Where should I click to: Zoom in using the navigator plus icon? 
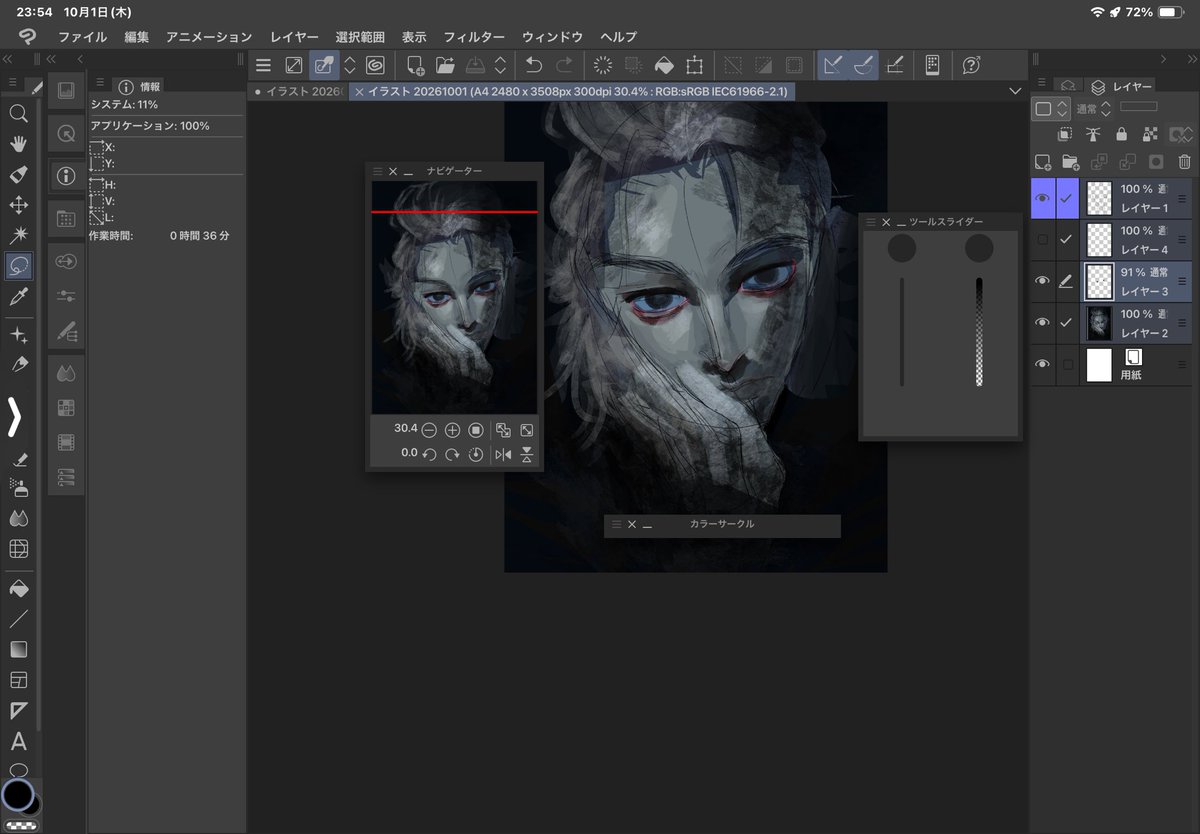[452, 430]
